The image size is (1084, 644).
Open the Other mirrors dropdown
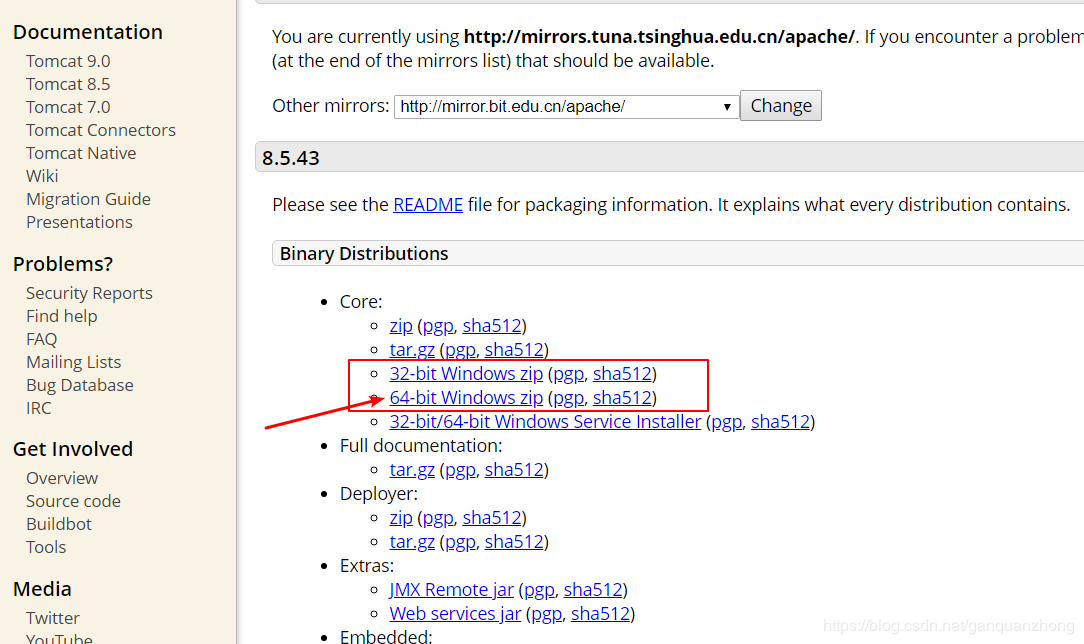click(x=566, y=107)
